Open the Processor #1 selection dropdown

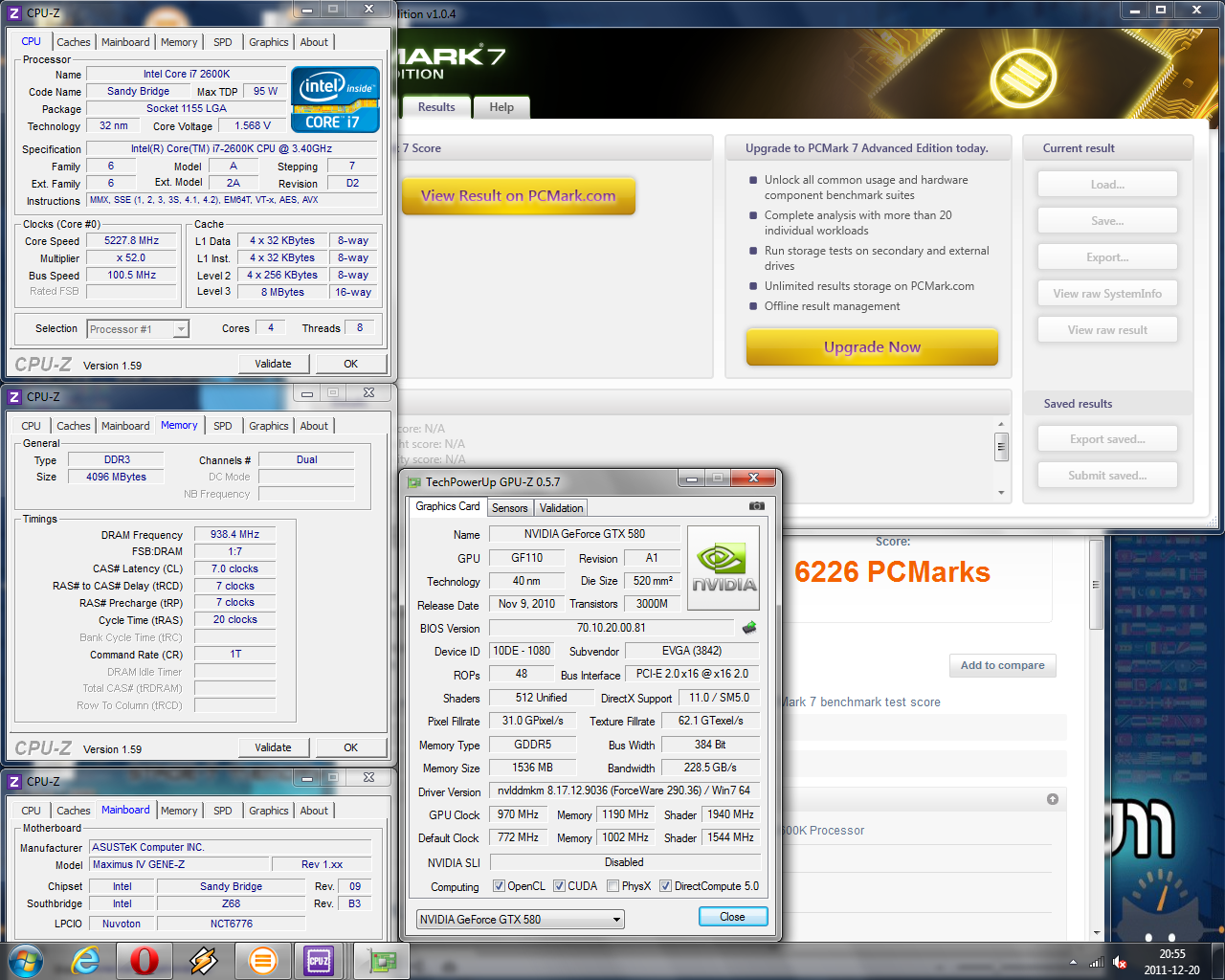[x=181, y=329]
